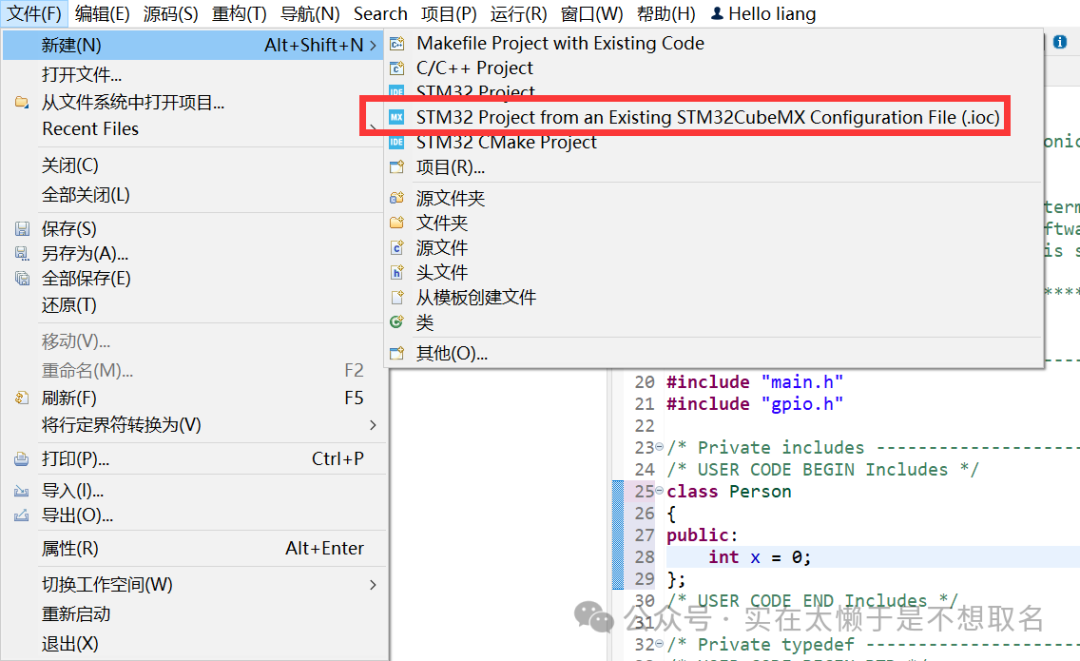Screen dimensions: 1080x661
Task: Click the 源文件 source file icon
Action: click(x=397, y=248)
